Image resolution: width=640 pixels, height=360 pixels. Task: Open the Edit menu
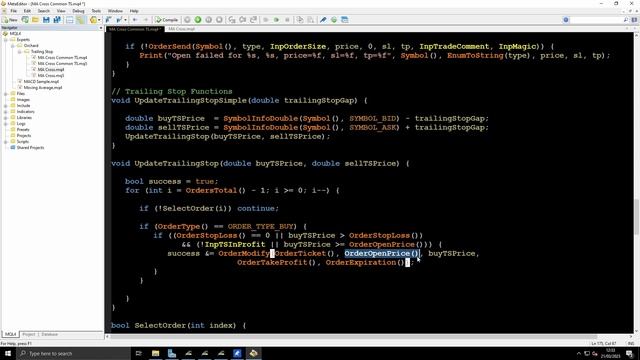click(27, 11)
